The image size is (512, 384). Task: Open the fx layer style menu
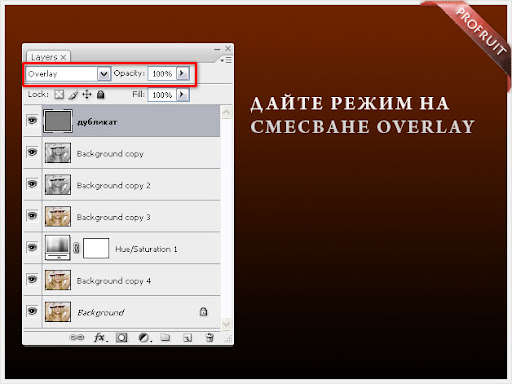[x=100, y=338]
